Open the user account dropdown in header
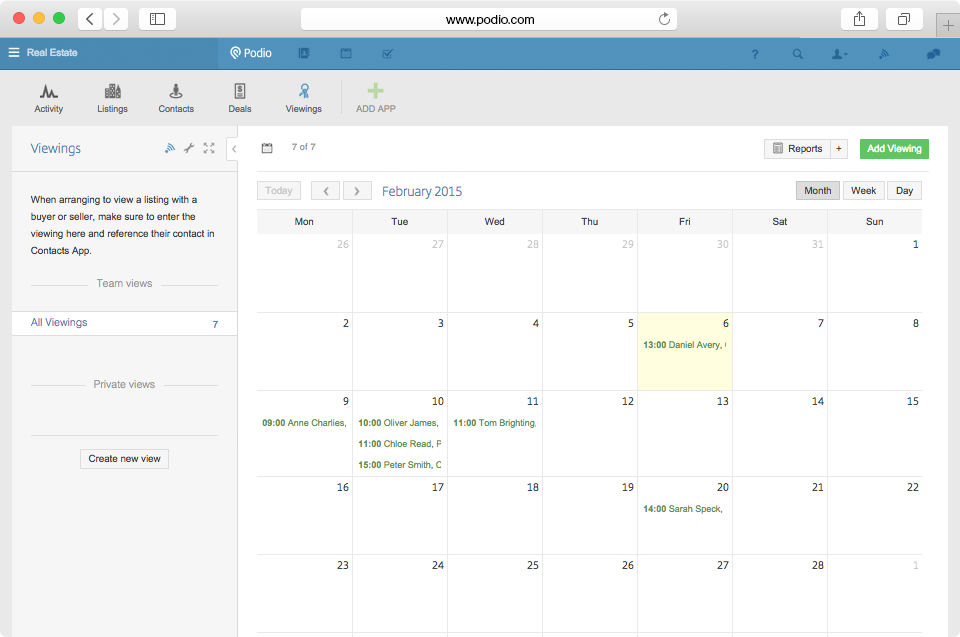 coord(840,54)
